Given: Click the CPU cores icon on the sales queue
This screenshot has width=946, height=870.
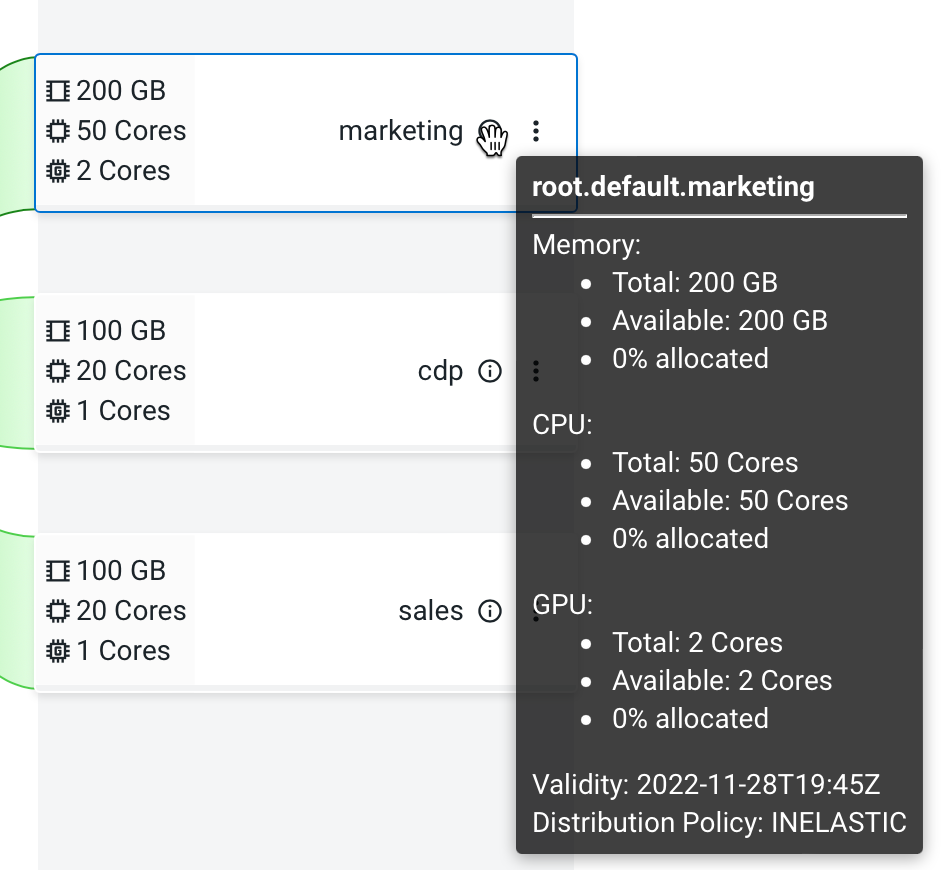Looking at the screenshot, I should [58, 610].
